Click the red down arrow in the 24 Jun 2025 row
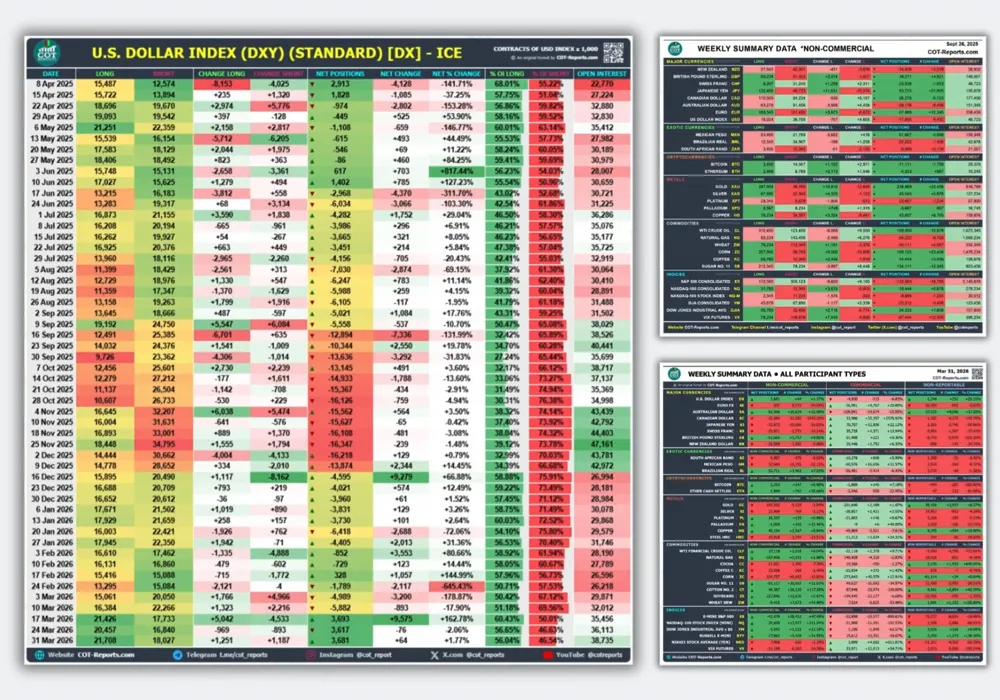Screen dimensions: 1000x700 [x=312, y=204]
